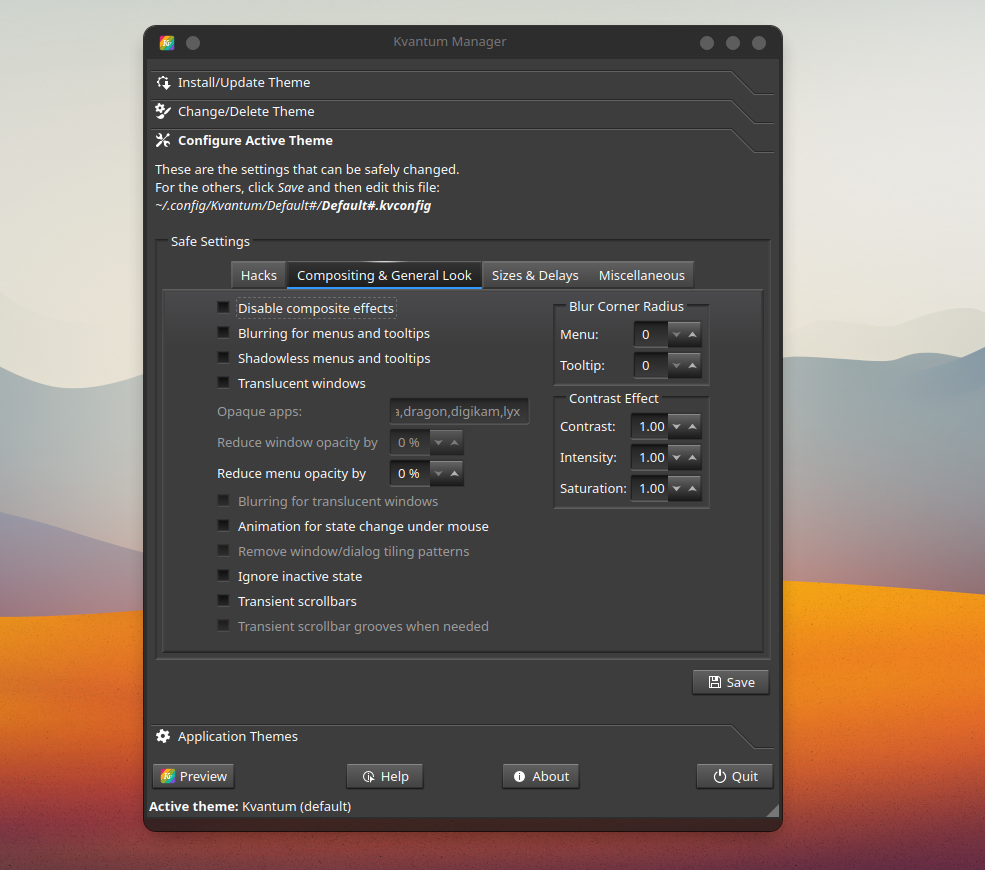Open the Install/Update Theme section
This screenshot has height=870, width=985.
(462, 83)
